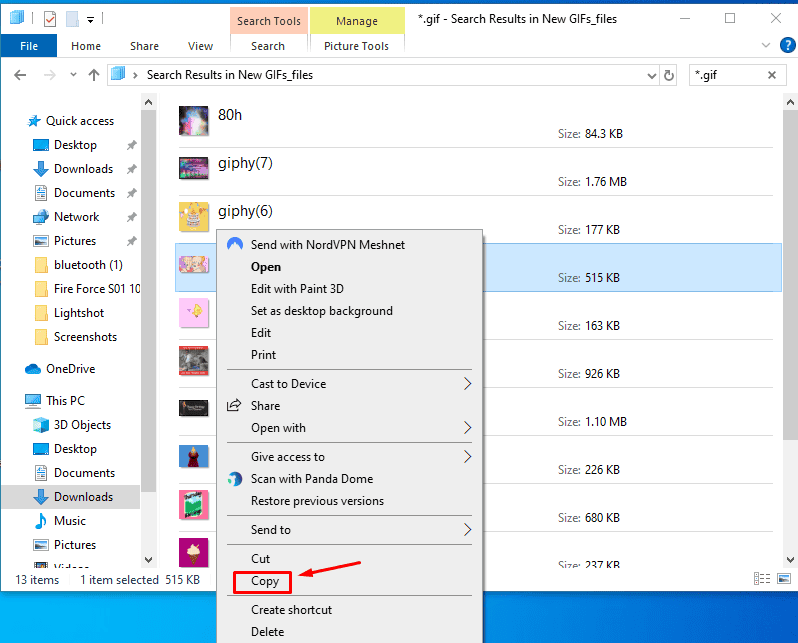Open pinned Downloads under Quick access
The height and width of the screenshot is (643, 798).
(x=83, y=169)
